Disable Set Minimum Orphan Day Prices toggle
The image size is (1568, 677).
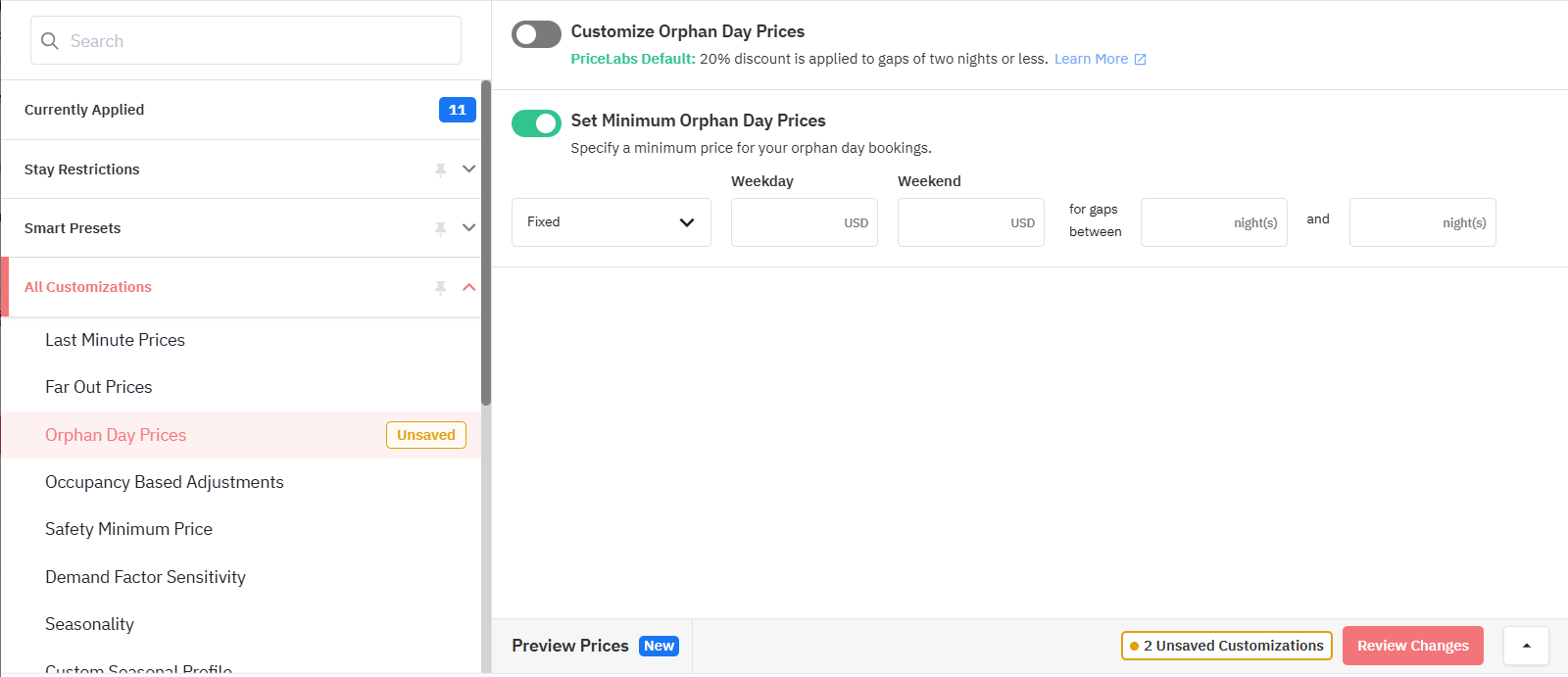coord(536,123)
